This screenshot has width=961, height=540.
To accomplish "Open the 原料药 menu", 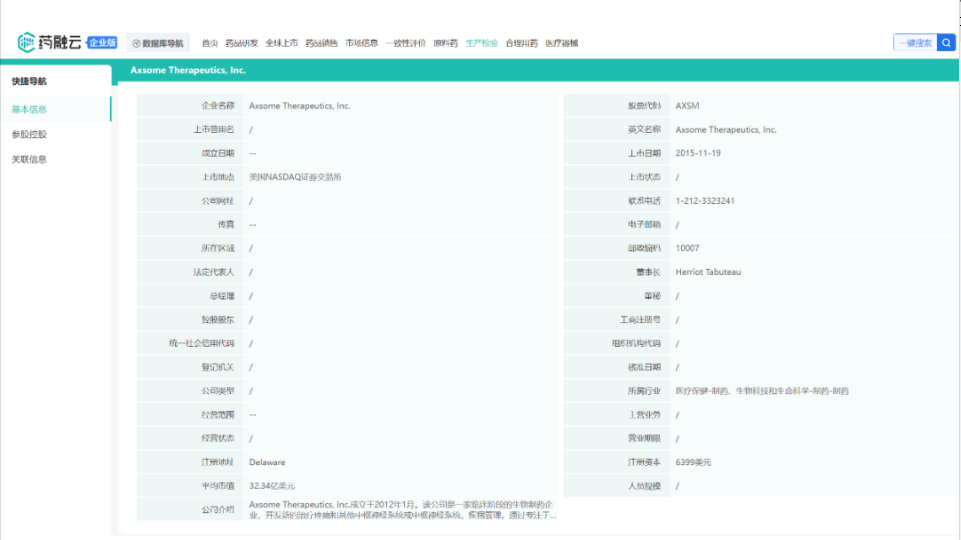I will tap(445, 43).
